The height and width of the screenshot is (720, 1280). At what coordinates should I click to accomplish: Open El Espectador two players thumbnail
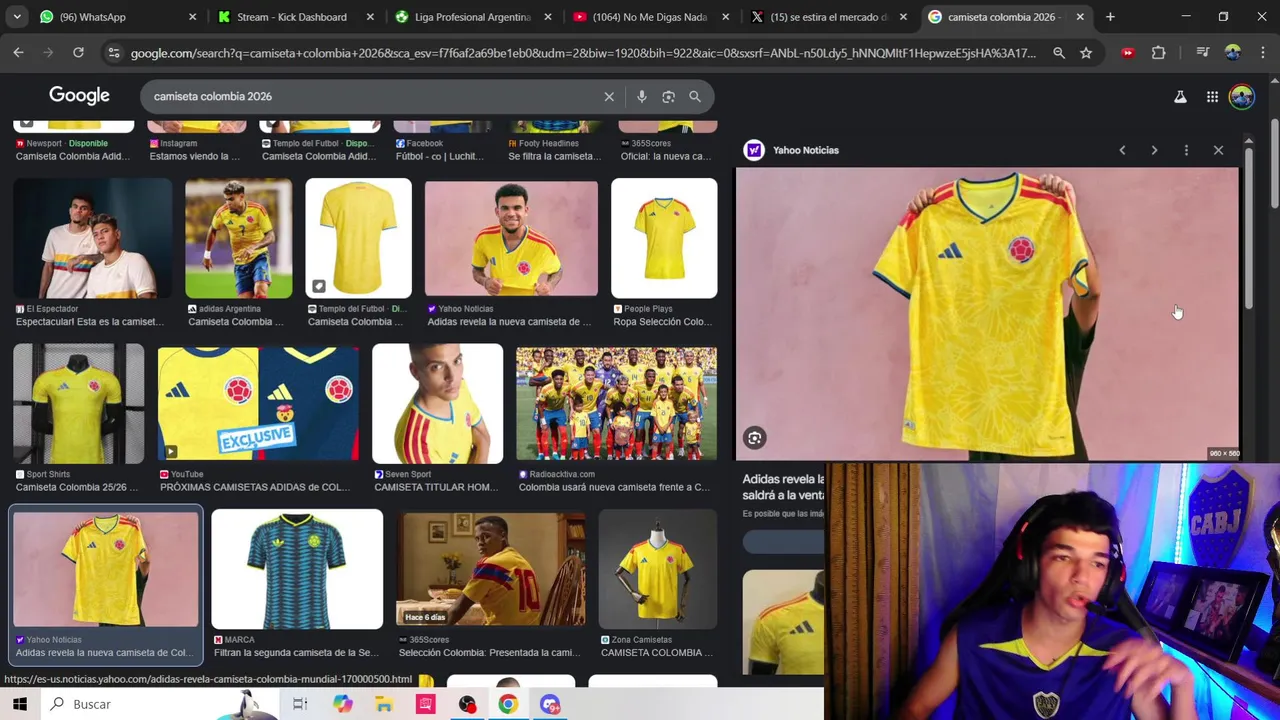point(92,238)
